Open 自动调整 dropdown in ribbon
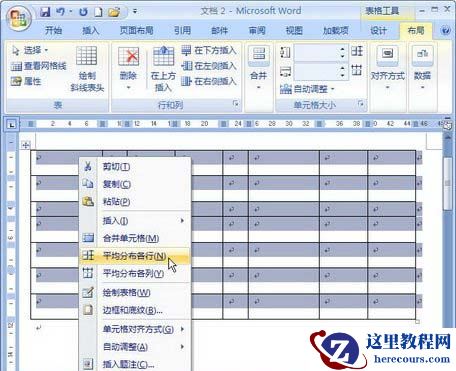Image resolution: width=456 pixels, height=371 pixels. [x=307, y=89]
